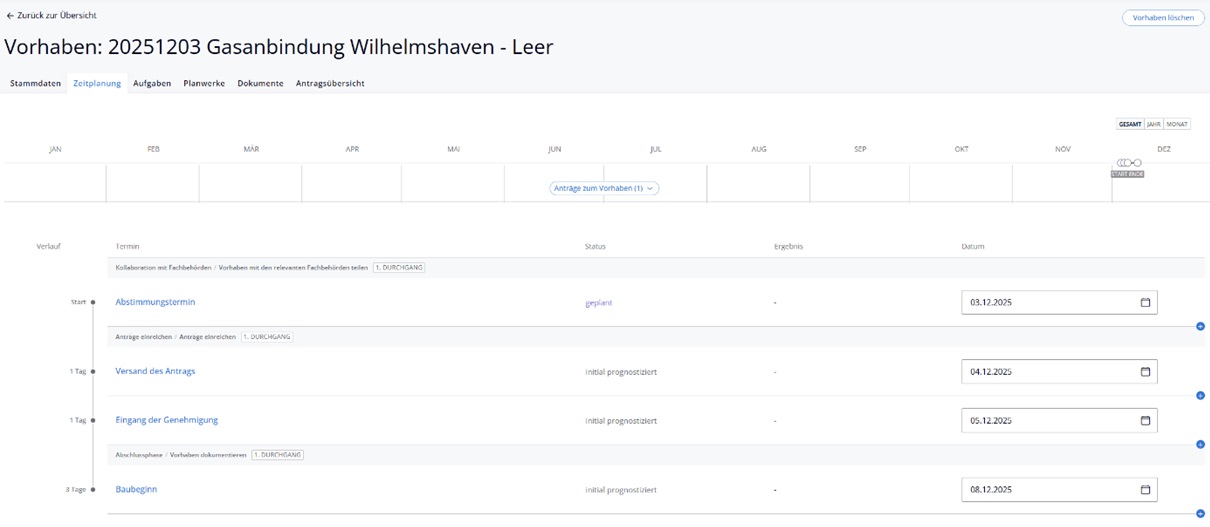The width and height of the screenshot is (1210, 527).
Task: Click plus icon below Abstimmungstermin row
Action: click(1200, 327)
